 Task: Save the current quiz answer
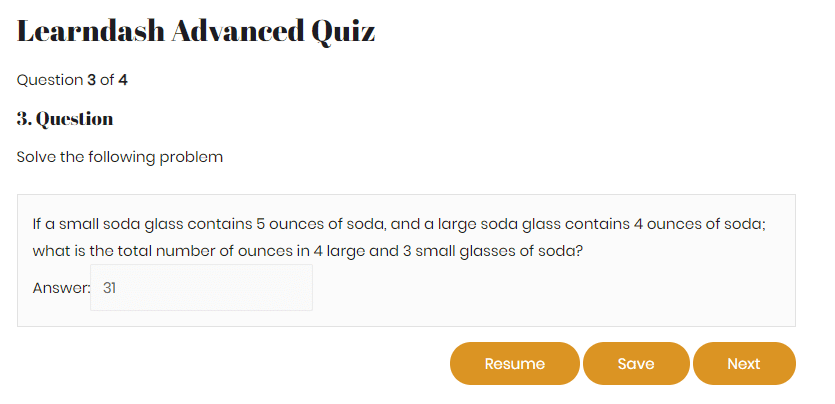tap(636, 364)
